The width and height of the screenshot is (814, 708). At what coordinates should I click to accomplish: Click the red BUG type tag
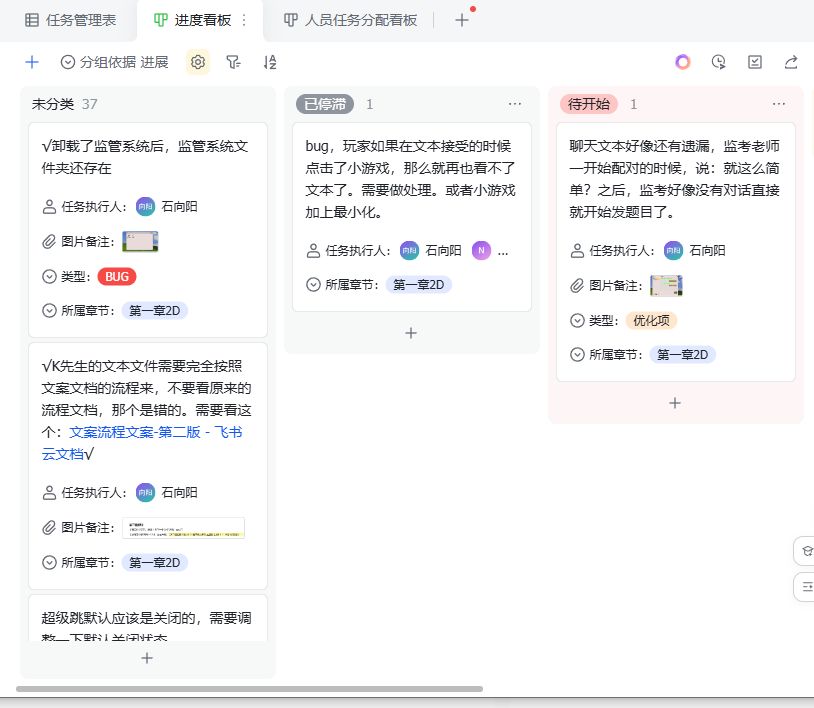(x=117, y=276)
